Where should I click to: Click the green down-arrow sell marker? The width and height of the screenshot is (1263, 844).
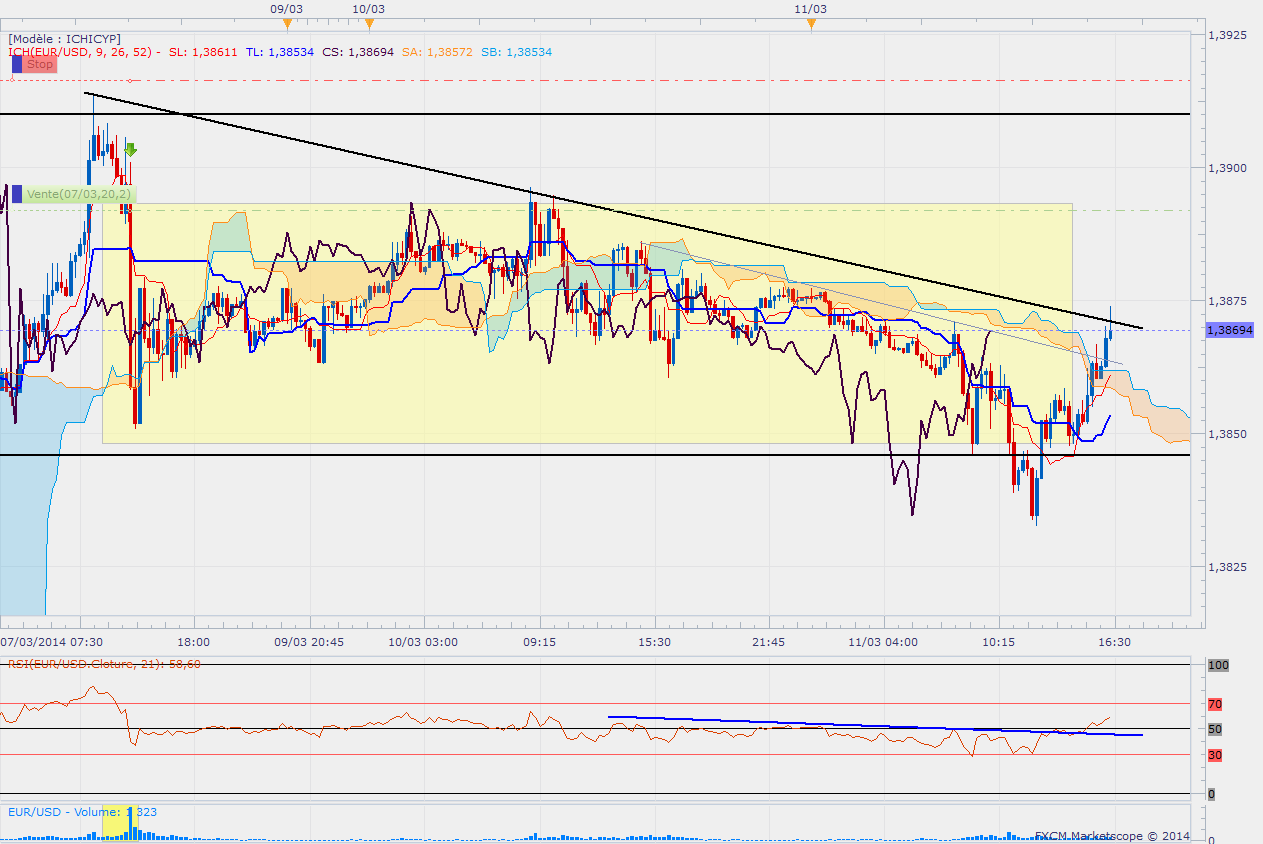click(x=130, y=150)
